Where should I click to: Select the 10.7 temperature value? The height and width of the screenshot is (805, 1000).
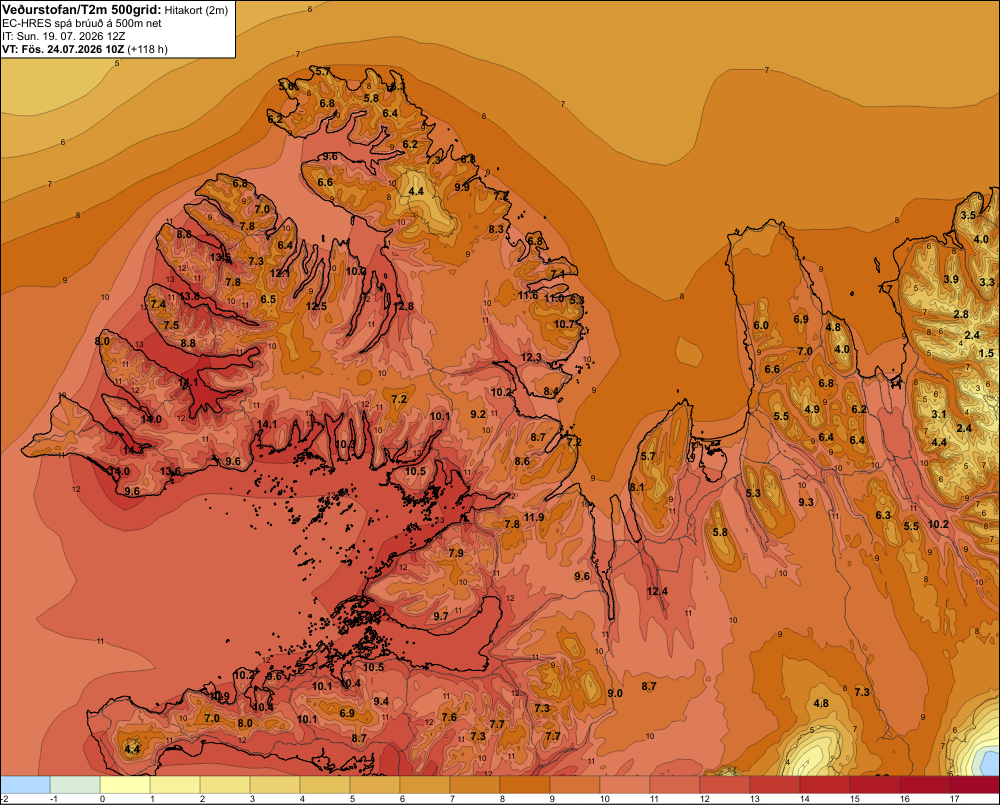point(564,324)
